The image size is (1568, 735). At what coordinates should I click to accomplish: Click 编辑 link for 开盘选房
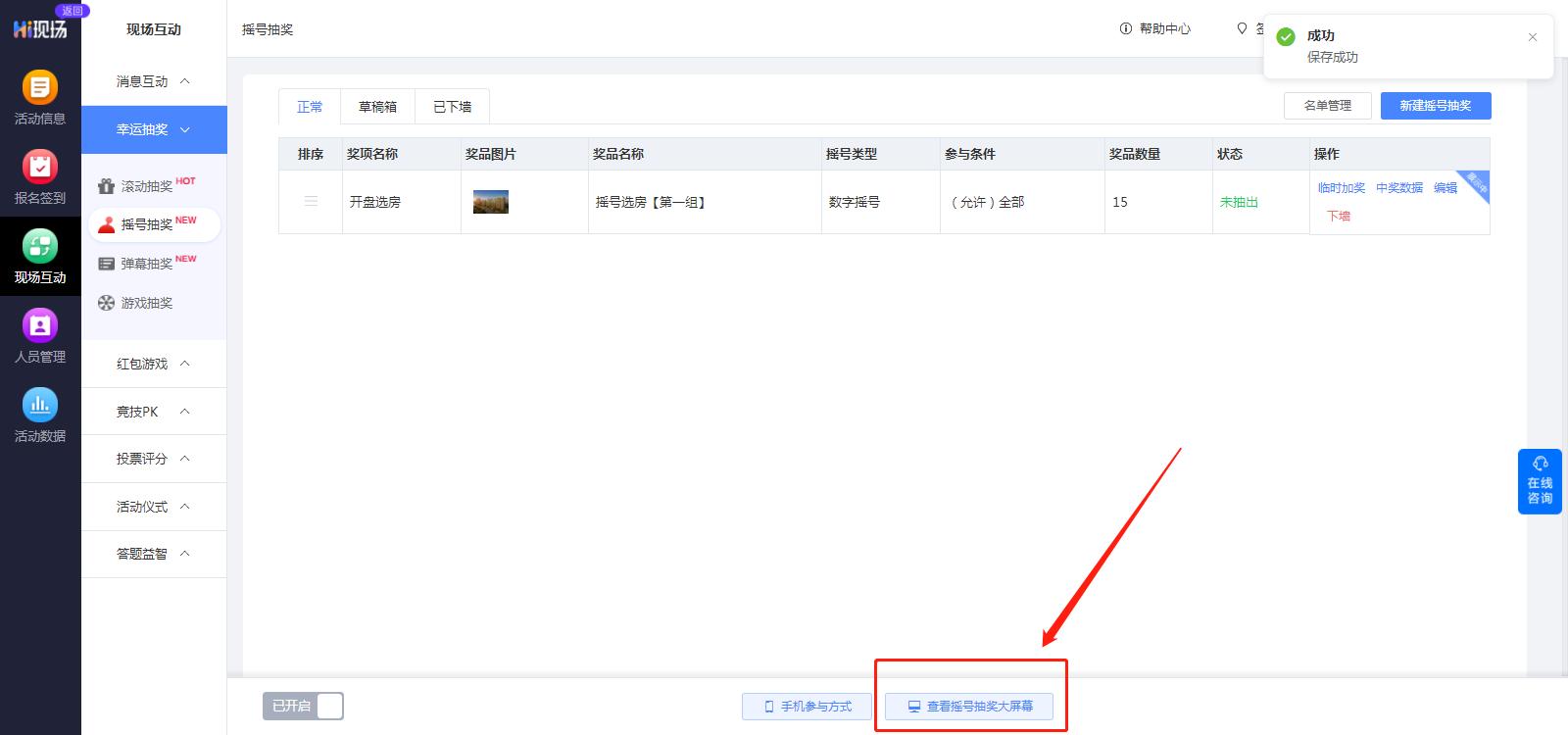point(1445,188)
